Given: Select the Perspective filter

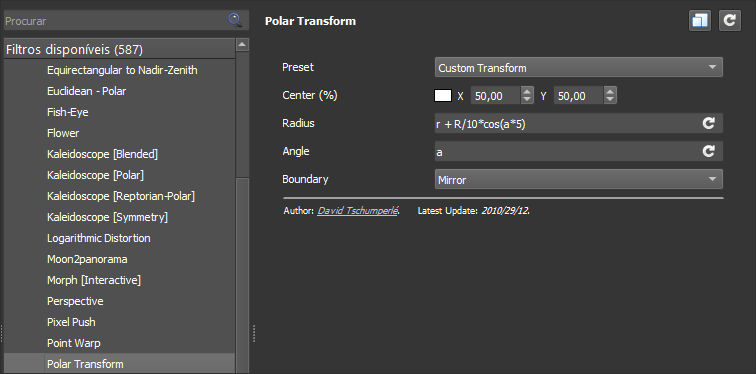Looking at the screenshot, I should [x=75, y=301].
